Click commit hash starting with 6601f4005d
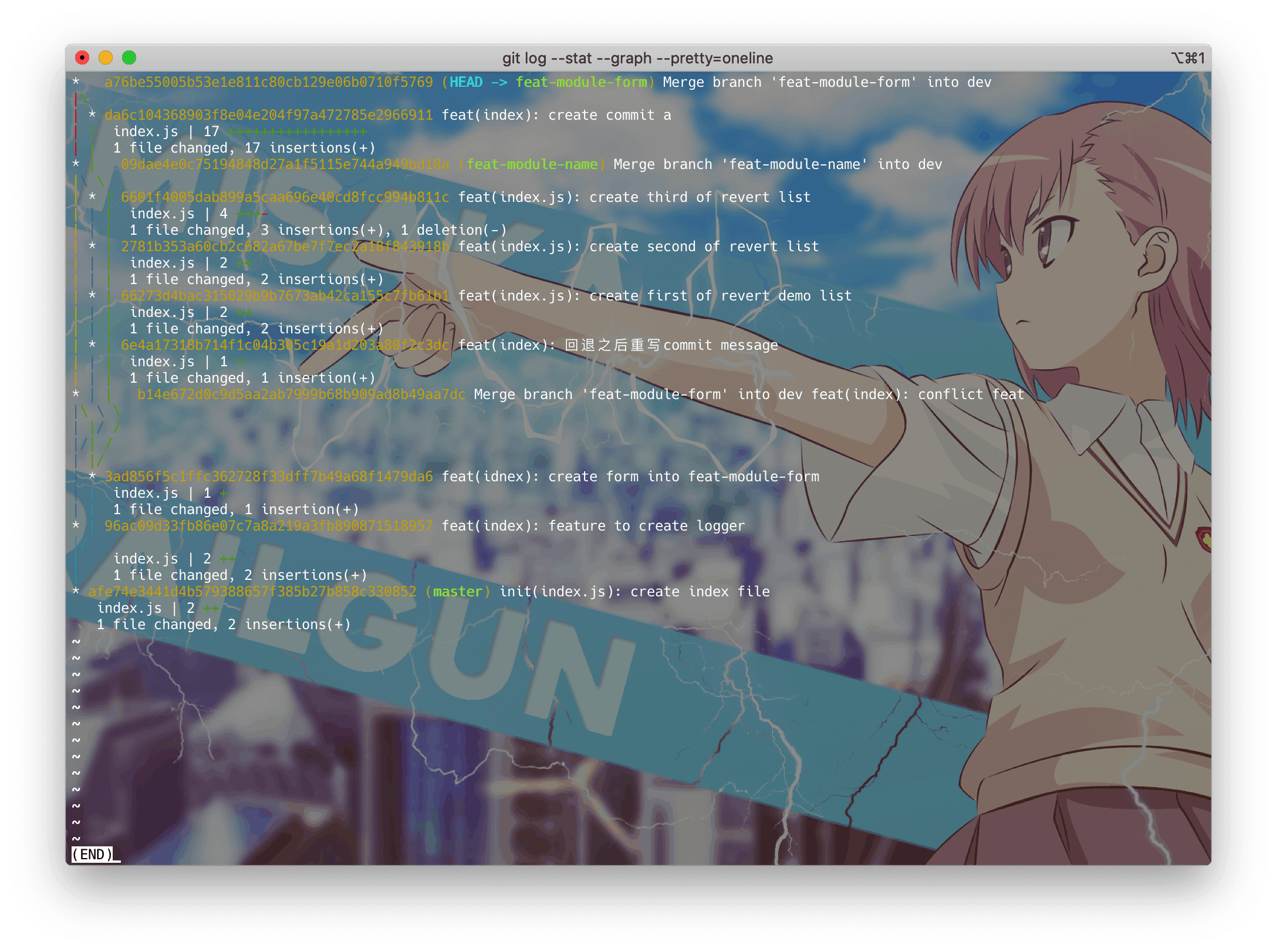This screenshot has height=952, width=1277. 285,197
